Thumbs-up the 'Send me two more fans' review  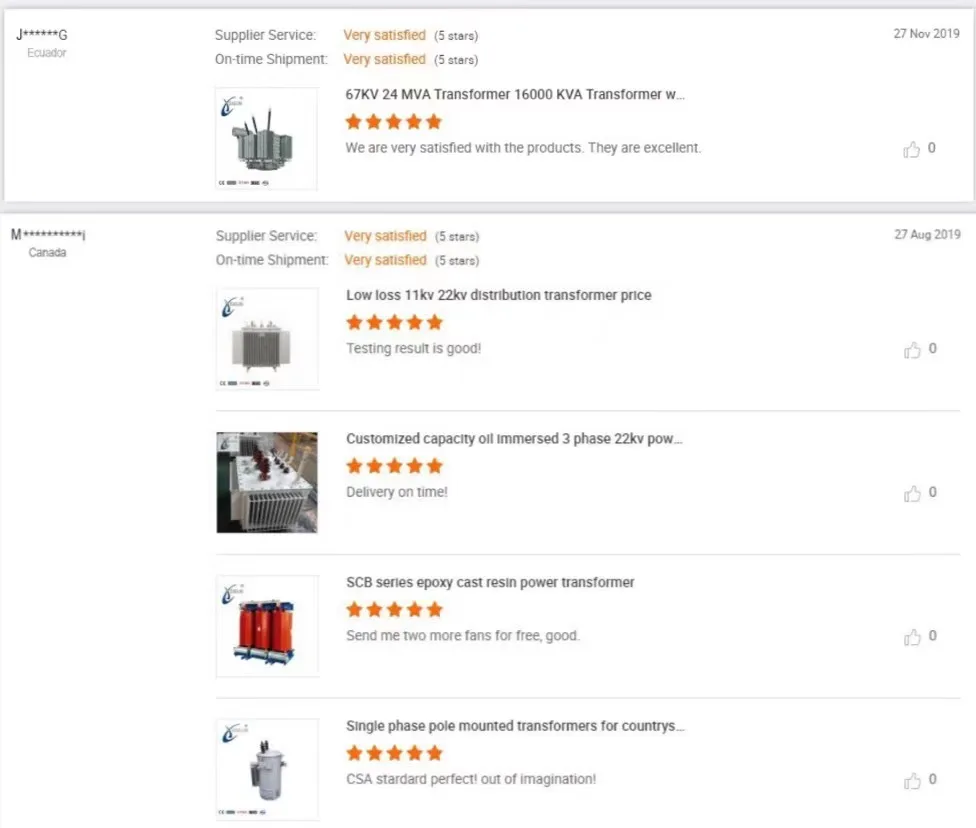[911, 637]
